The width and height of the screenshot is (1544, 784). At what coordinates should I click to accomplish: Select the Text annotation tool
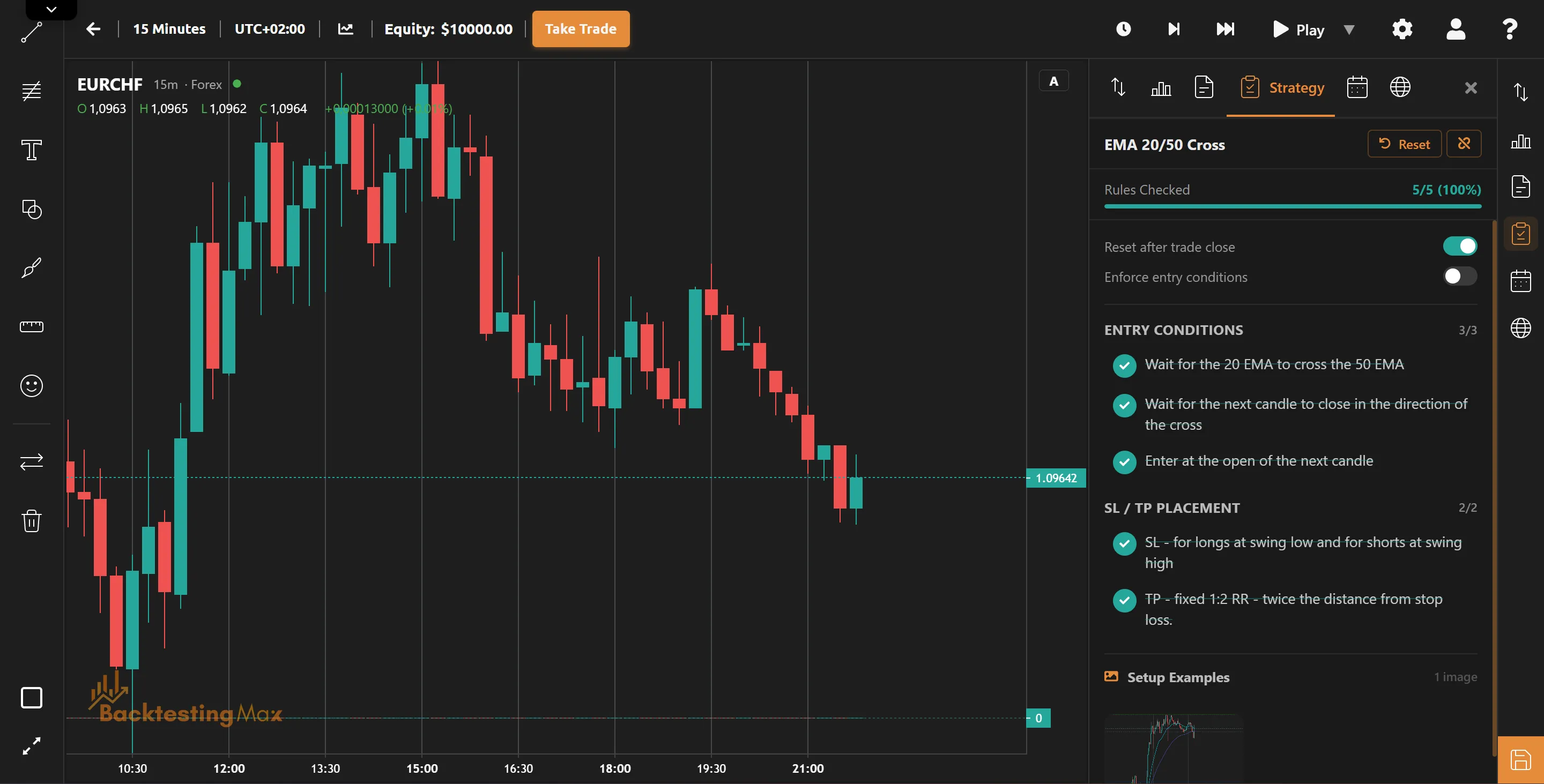pos(31,150)
